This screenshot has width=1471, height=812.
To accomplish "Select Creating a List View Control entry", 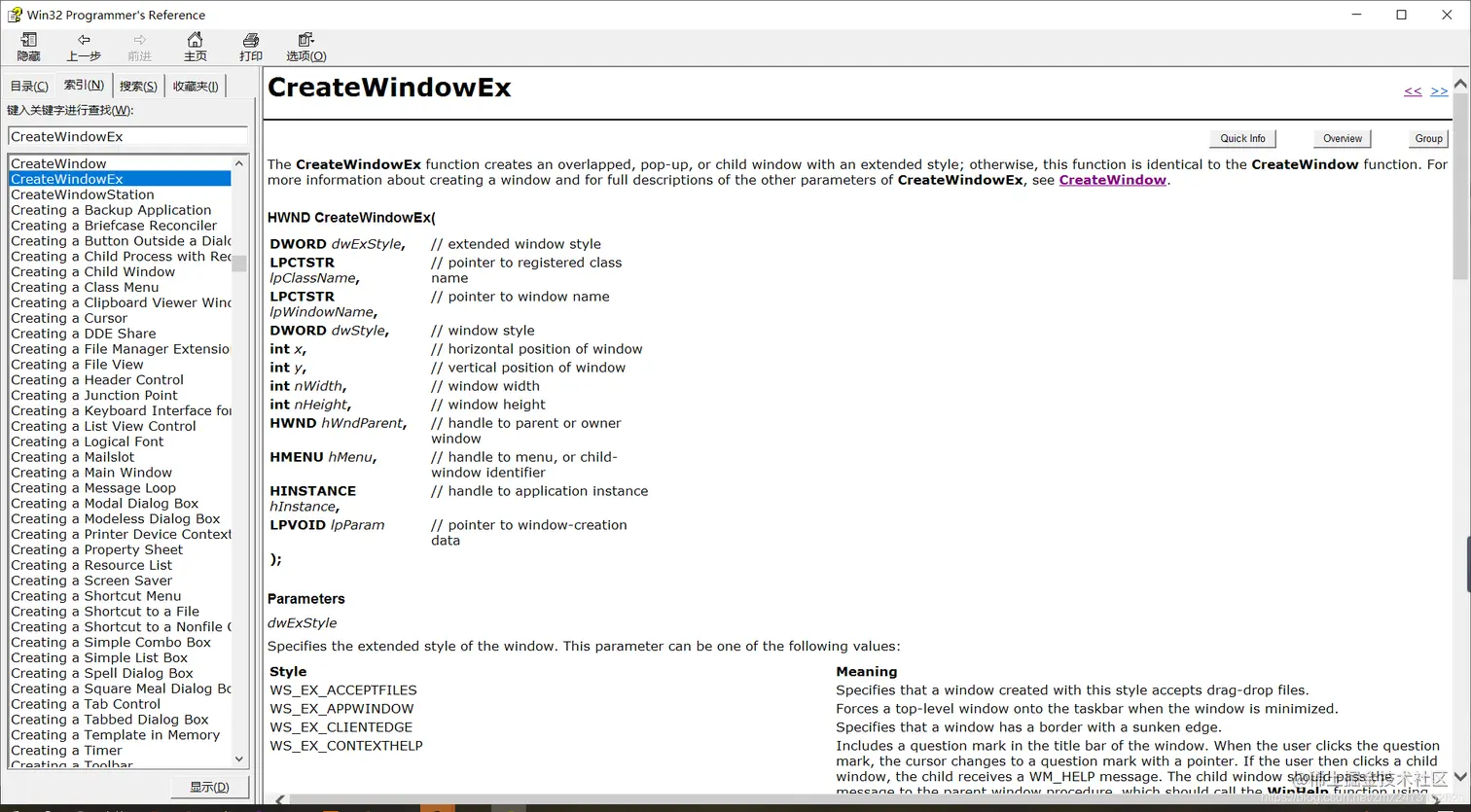I will click(120, 426).
